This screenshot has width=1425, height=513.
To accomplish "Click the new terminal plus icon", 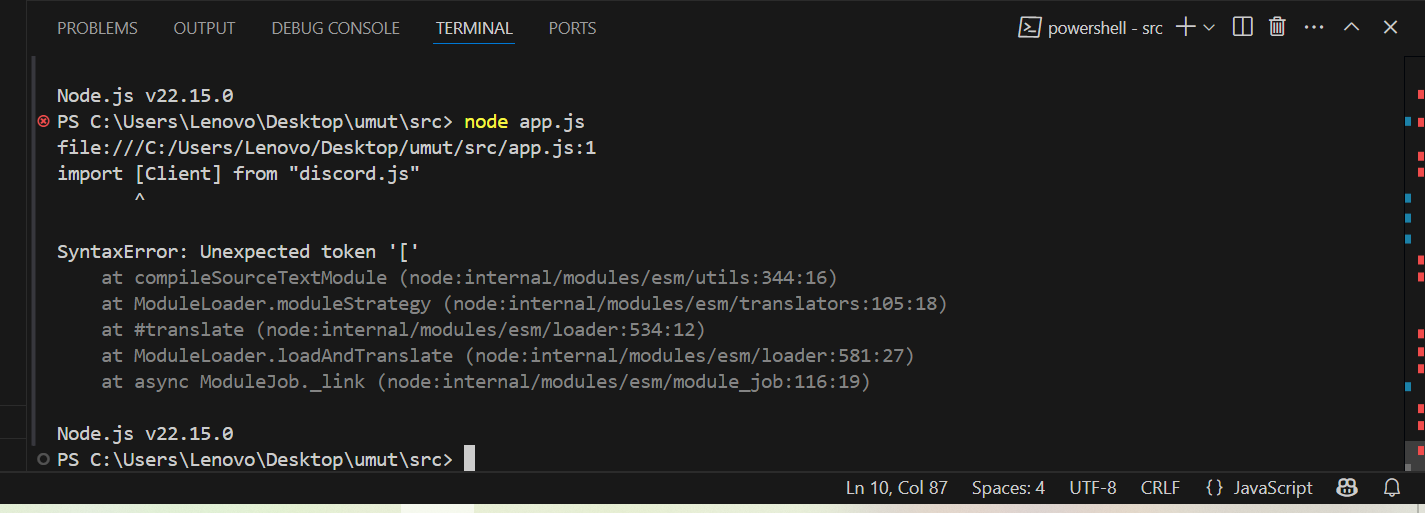I will pyautogui.click(x=1186, y=27).
